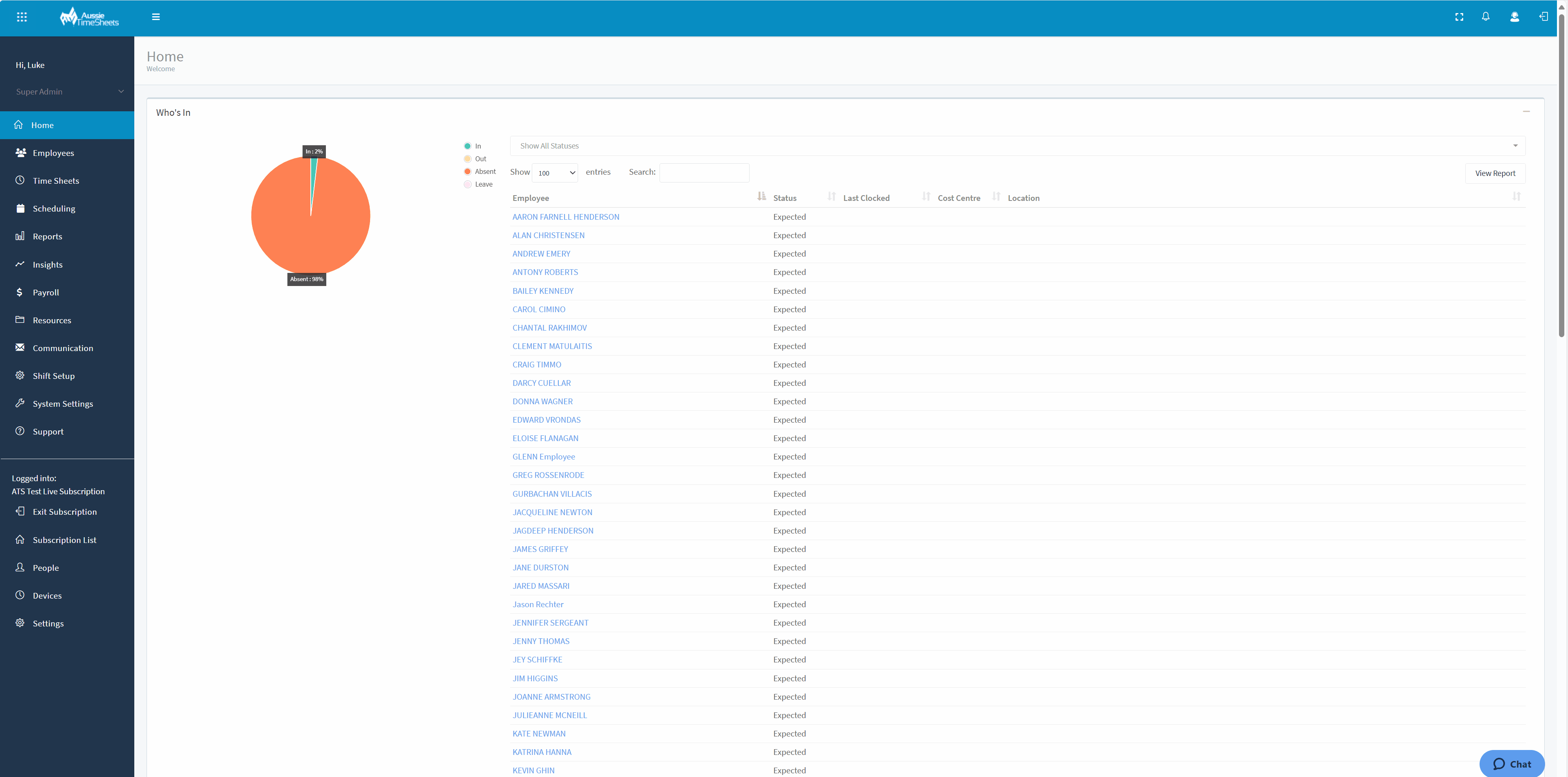Collapse the Who's In panel
Image resolution: width=1568 pixels, height=777 pixels.
1527,111
